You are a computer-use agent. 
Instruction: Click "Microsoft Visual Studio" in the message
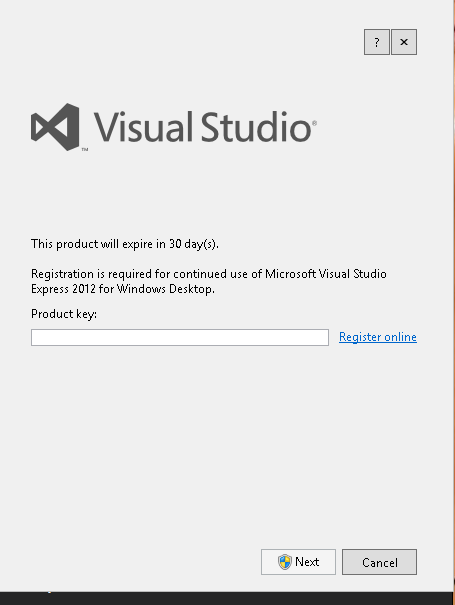tap(326, 274)
